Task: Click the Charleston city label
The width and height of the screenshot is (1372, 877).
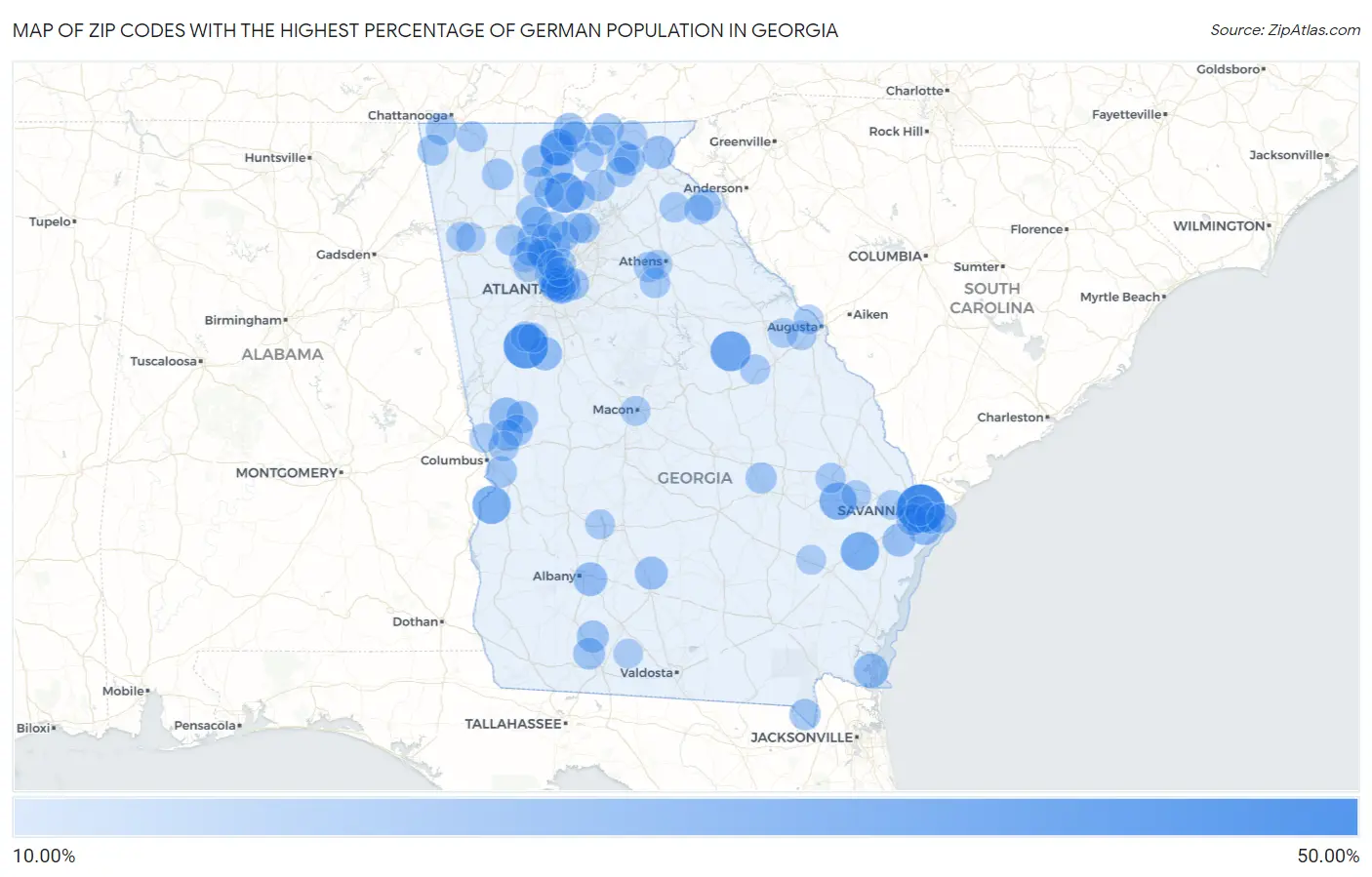Action: coord(1011,417)
